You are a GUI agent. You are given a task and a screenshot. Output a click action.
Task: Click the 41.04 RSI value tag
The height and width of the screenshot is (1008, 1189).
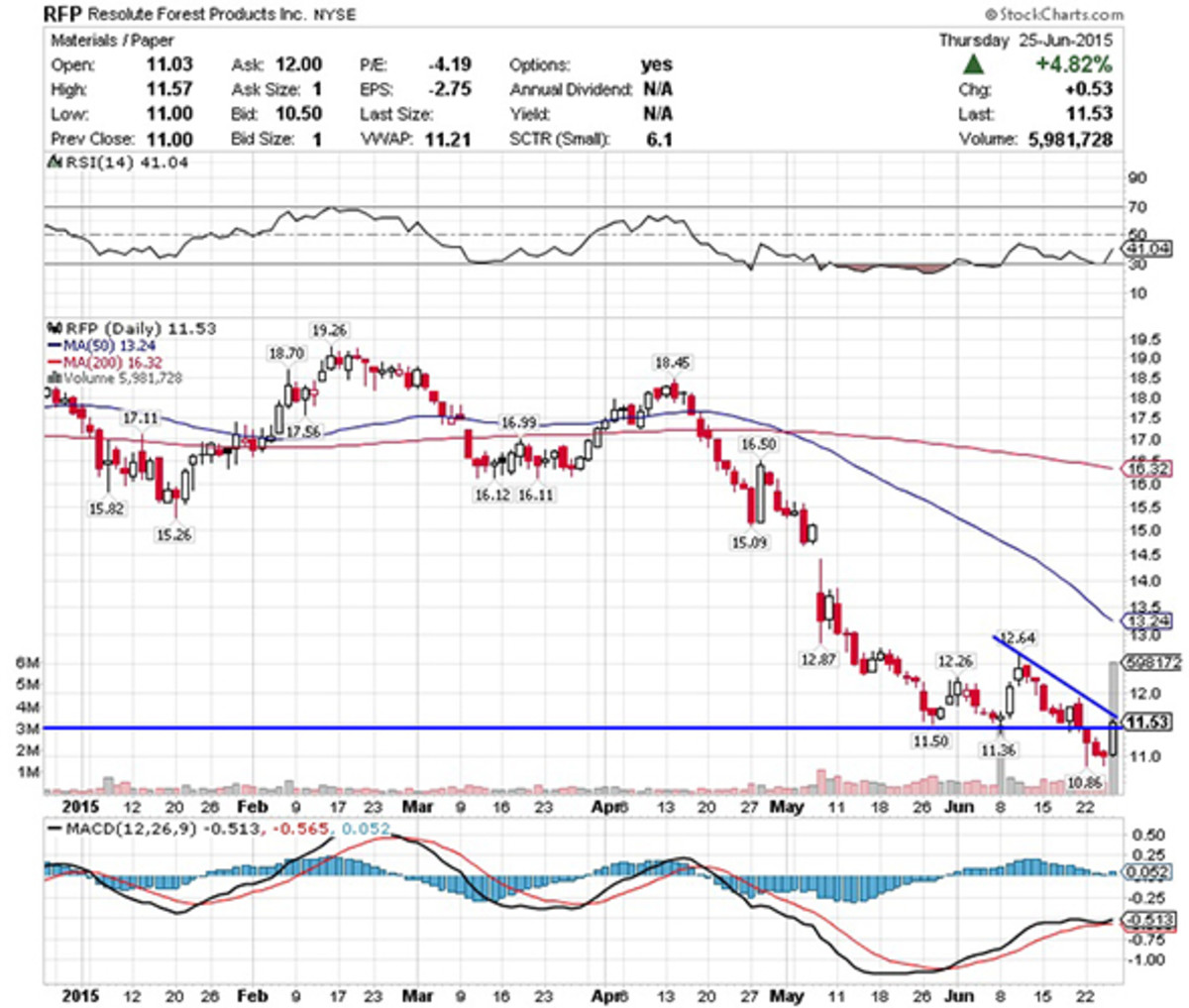click(1148, 248)
